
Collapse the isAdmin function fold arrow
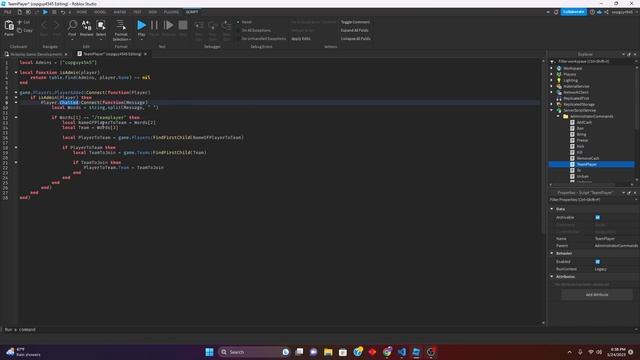pyautogui.click(x=16, y=72)
